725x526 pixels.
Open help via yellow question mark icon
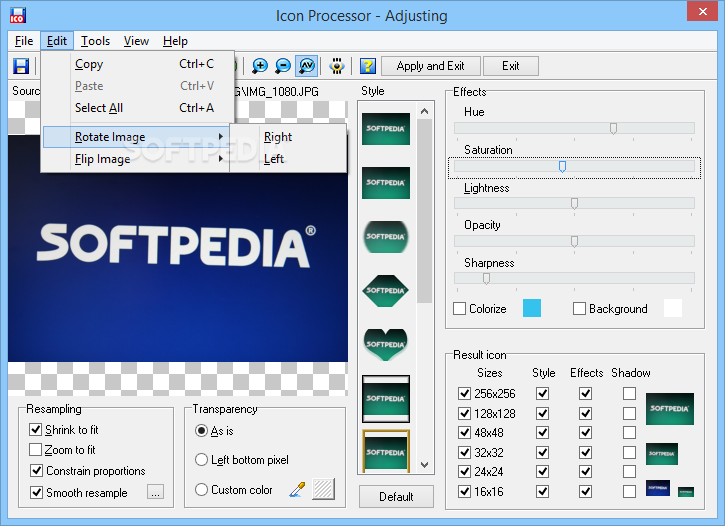pyautogui.click(x=368, y=66)
